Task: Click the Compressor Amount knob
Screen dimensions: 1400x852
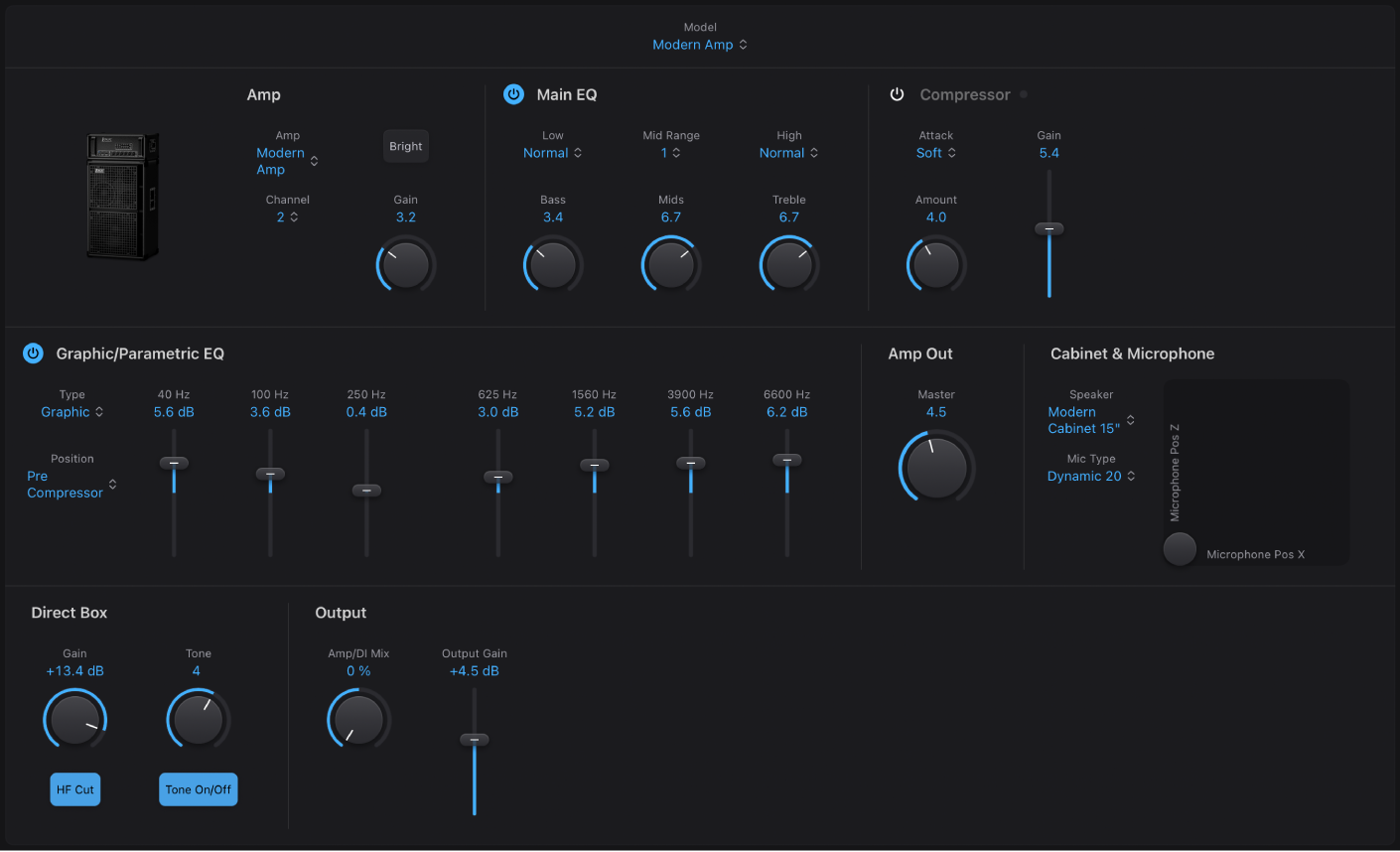Action: point(934,263)
